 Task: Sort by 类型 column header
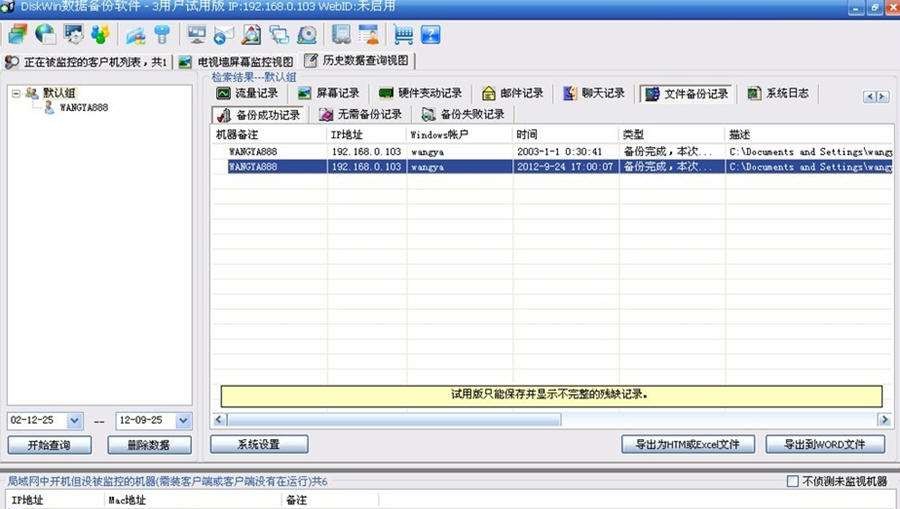click(672, 135)
